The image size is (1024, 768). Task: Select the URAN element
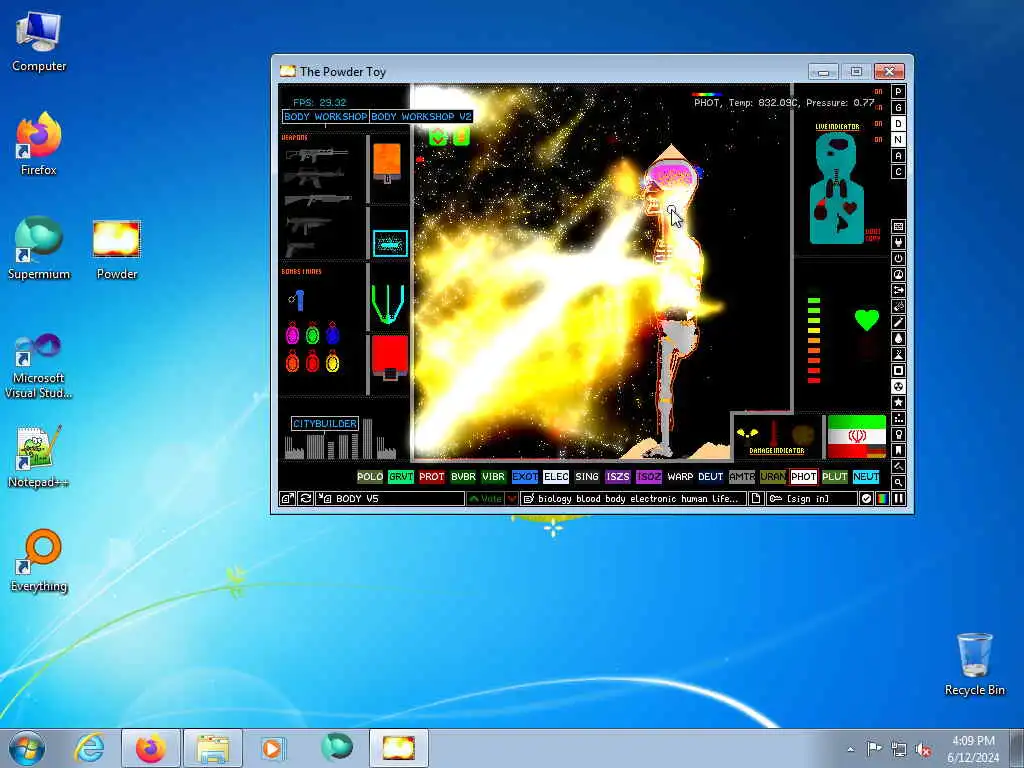(x=773, y=477)
